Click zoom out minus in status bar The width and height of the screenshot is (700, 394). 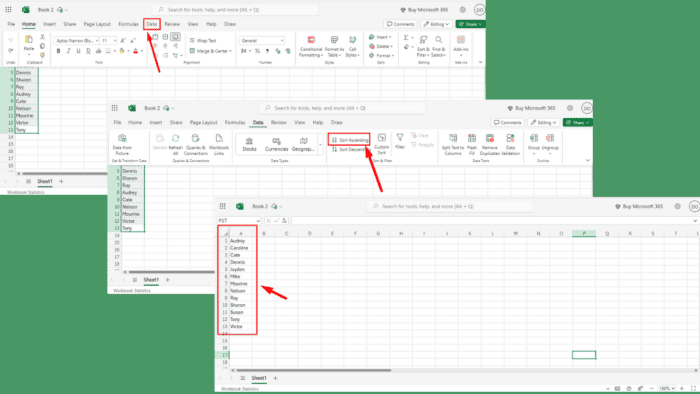coord(651,389)
